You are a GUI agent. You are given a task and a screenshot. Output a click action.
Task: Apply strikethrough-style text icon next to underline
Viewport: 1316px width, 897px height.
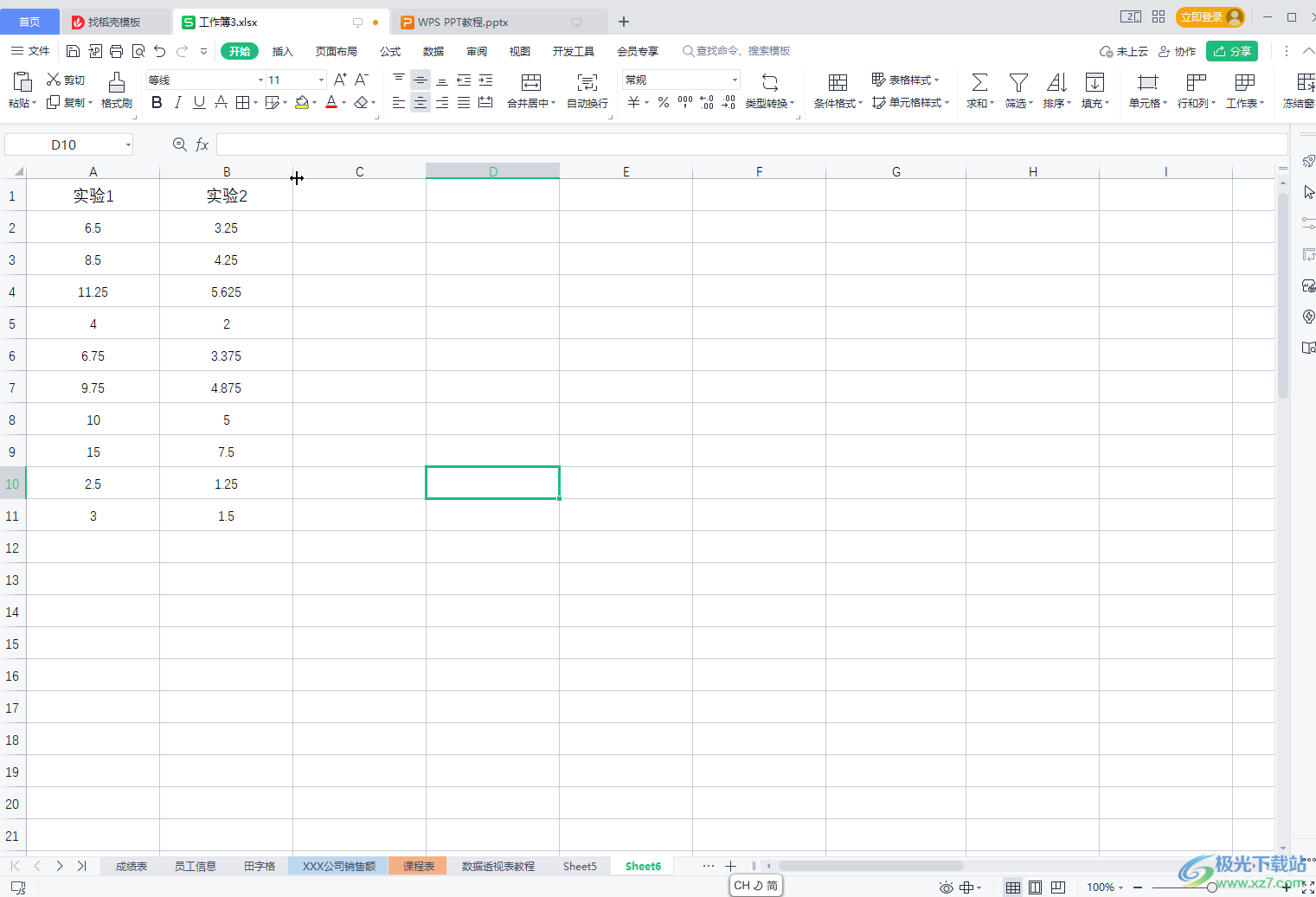[221, 102]
